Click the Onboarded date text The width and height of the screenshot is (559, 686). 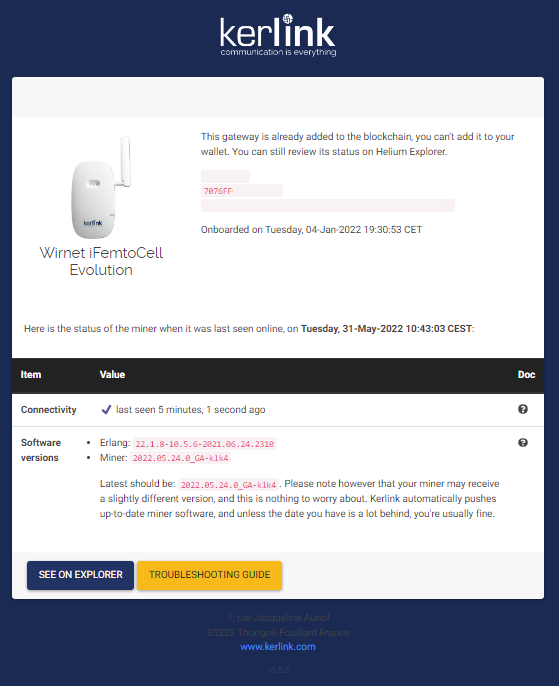(311, 230)
